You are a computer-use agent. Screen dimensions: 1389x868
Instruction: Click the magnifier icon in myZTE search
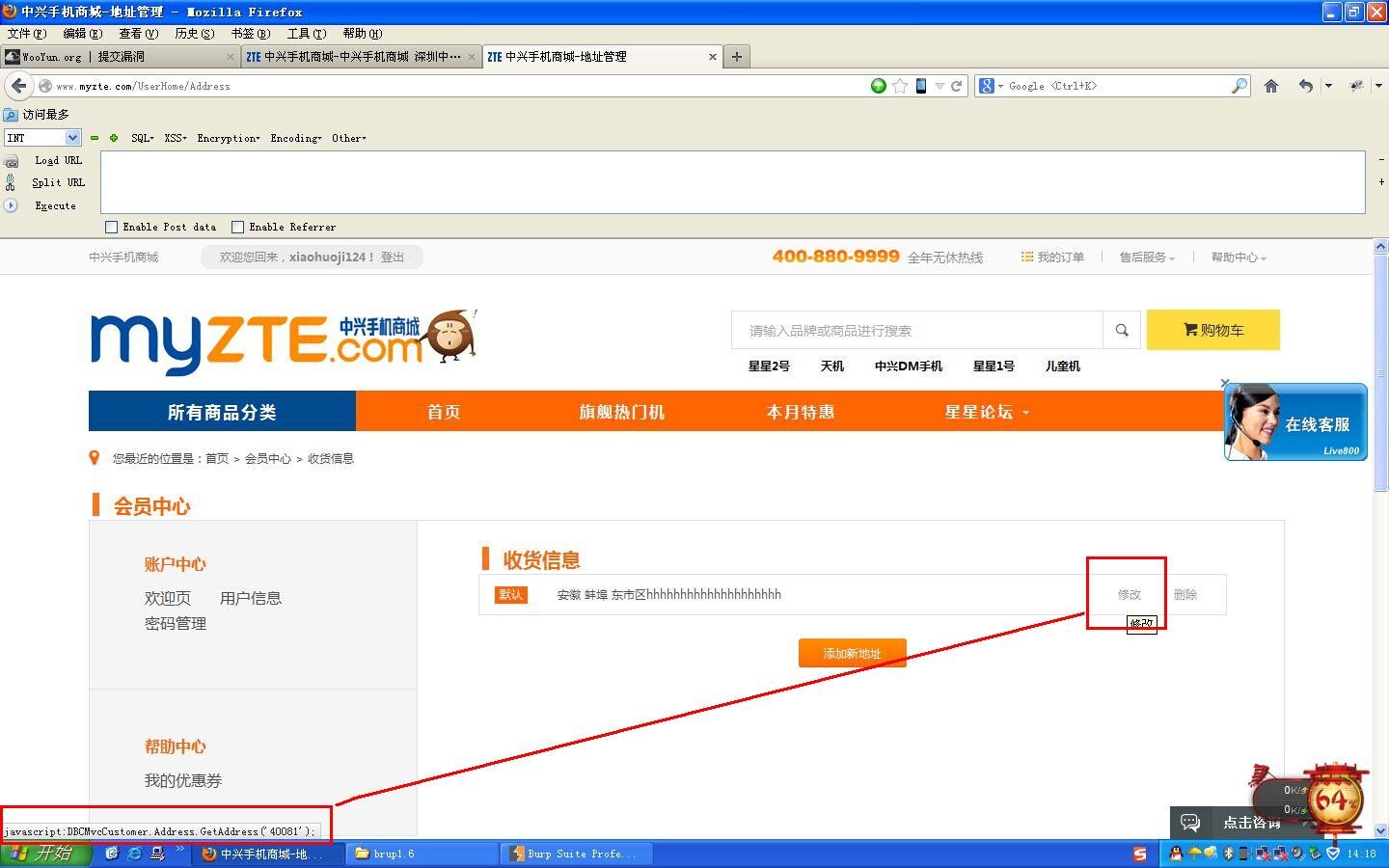pos(1122,330)
